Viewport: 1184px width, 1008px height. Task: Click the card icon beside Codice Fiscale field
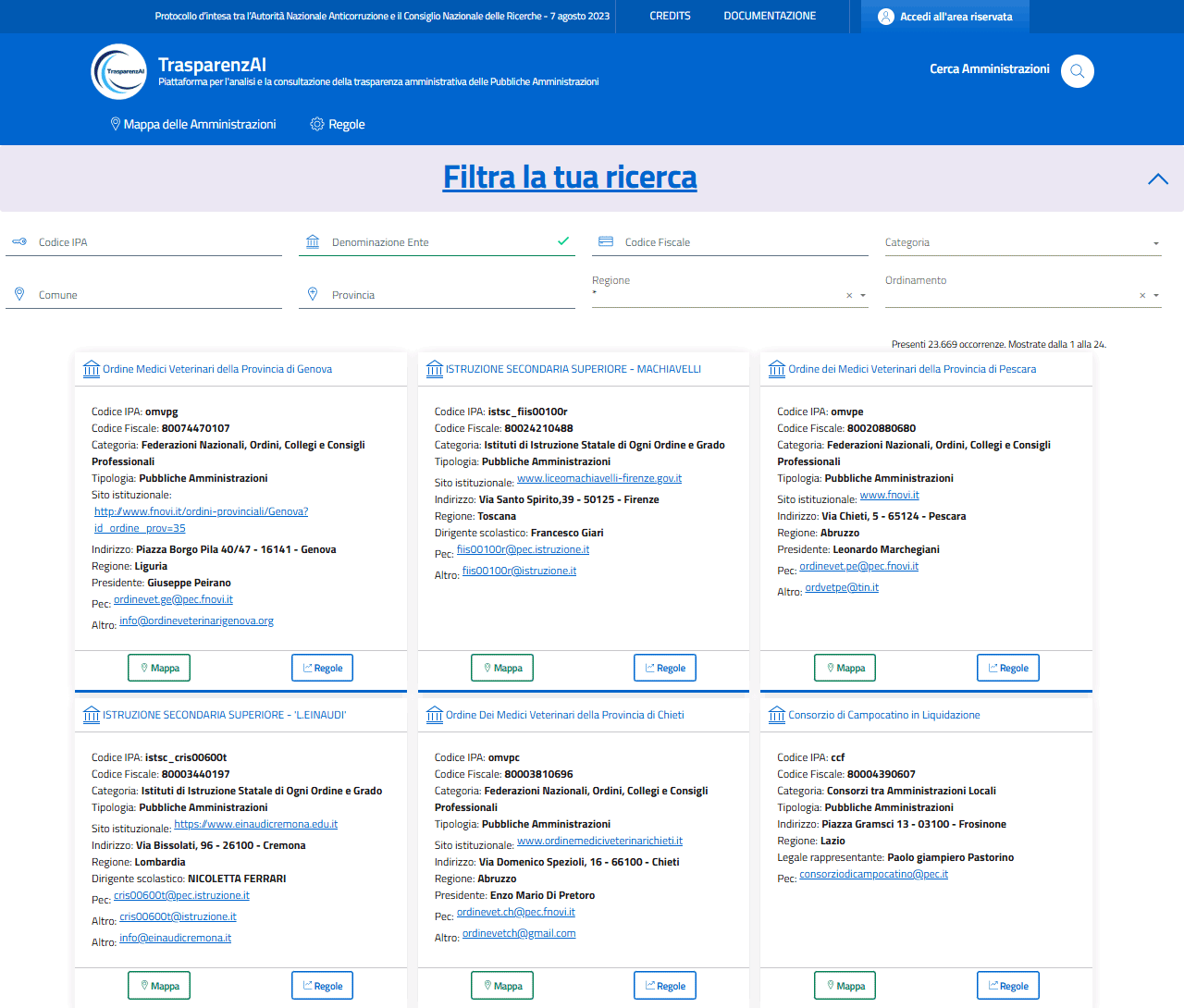coord(606,241)
